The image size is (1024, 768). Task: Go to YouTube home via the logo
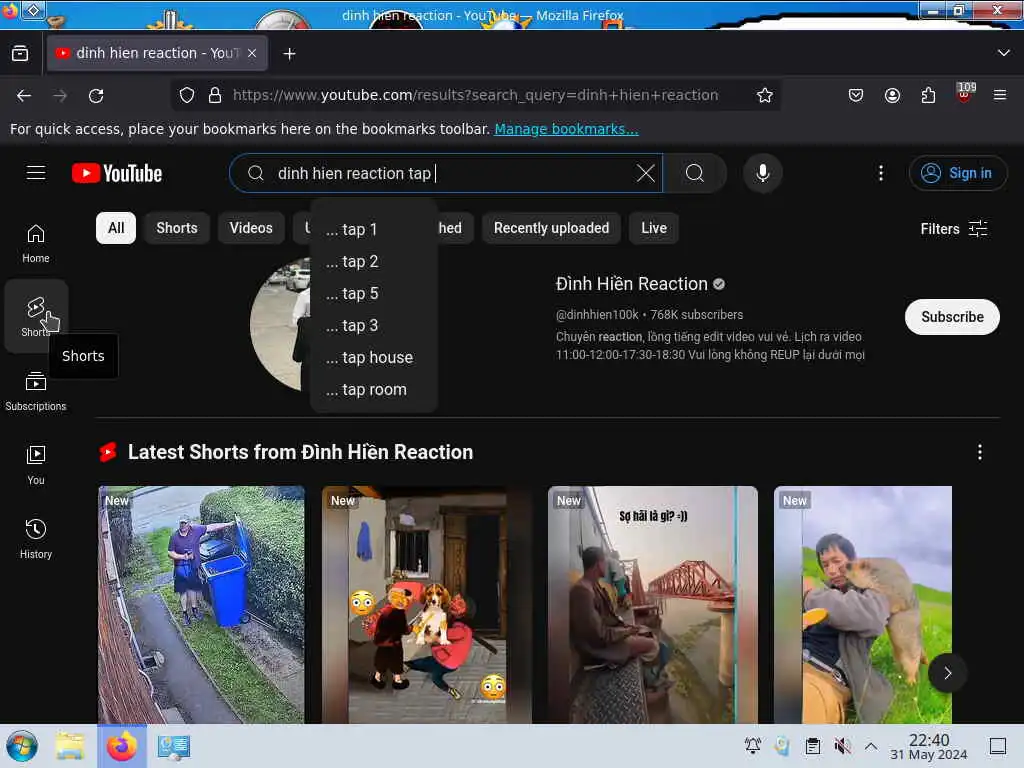[117, 173]
